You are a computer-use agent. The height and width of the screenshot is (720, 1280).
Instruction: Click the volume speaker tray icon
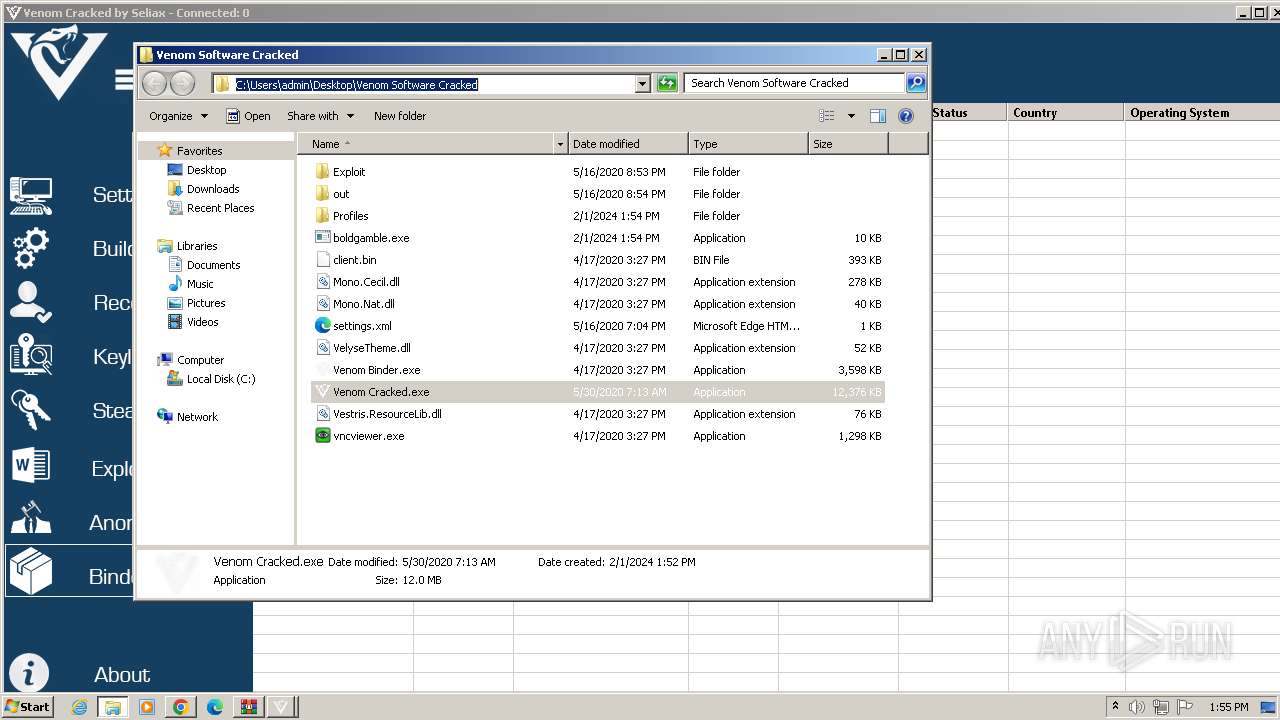1137,707
